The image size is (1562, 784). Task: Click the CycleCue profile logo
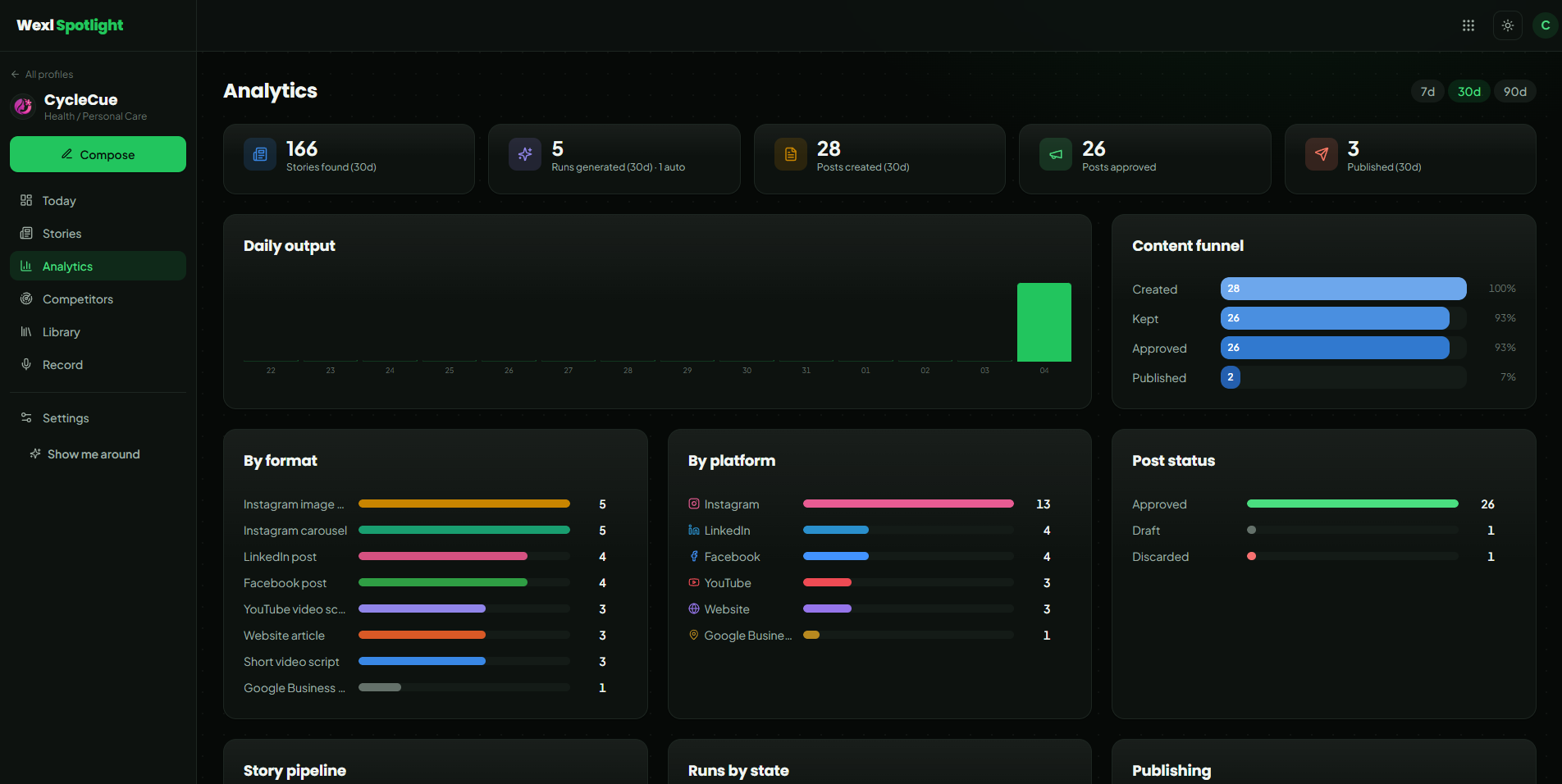click(23, 106)
